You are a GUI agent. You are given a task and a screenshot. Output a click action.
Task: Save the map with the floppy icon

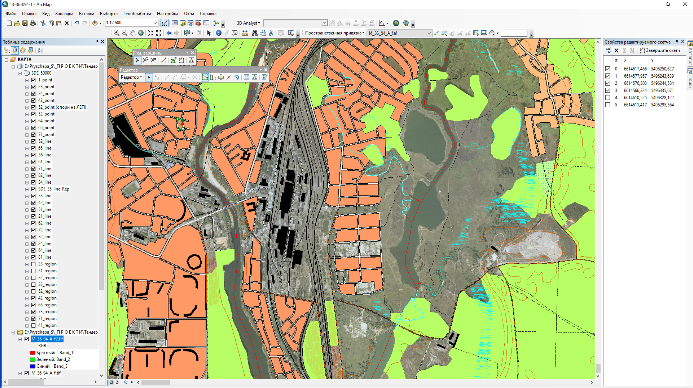pos(25,23)
